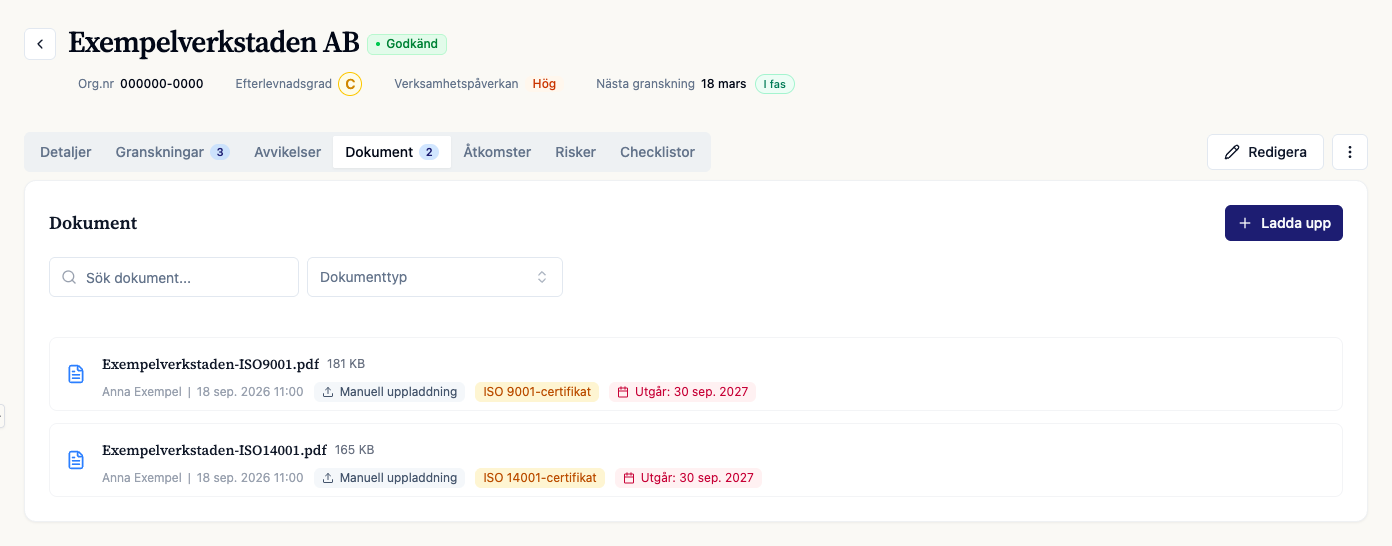Click Utgår: 30 sep. 2027 on ISO9001 row
This screenshot has height=546, width=1392.
[x=682, y=392]
